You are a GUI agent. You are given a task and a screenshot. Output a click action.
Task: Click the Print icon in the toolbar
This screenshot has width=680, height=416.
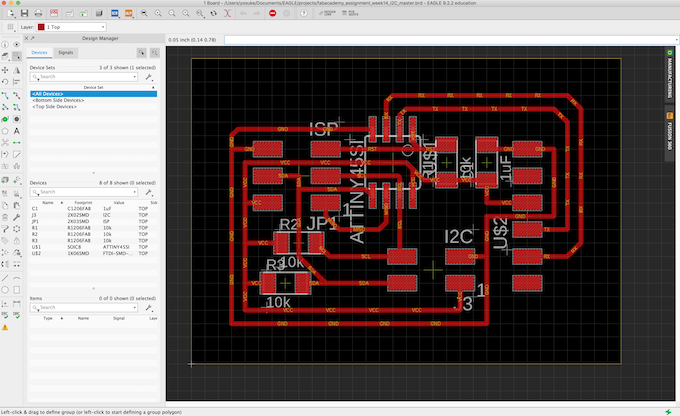coord(38,13)
